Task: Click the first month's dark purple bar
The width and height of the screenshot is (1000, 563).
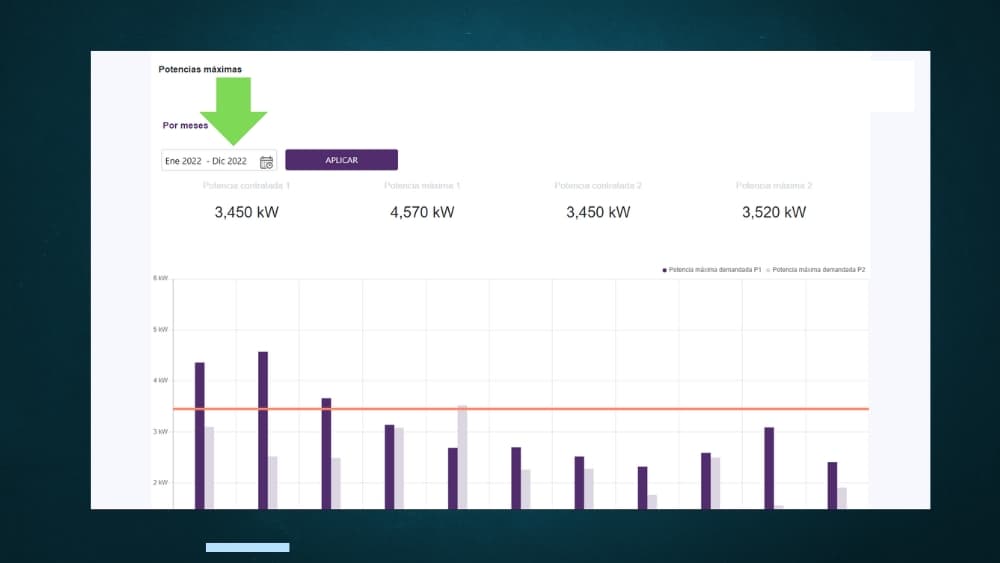Action: 200,434
